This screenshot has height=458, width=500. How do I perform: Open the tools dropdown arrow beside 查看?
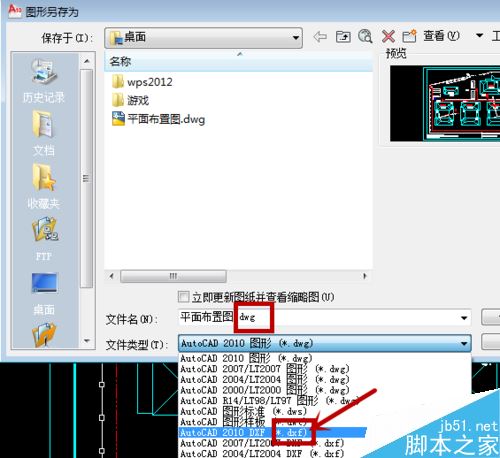479,35
